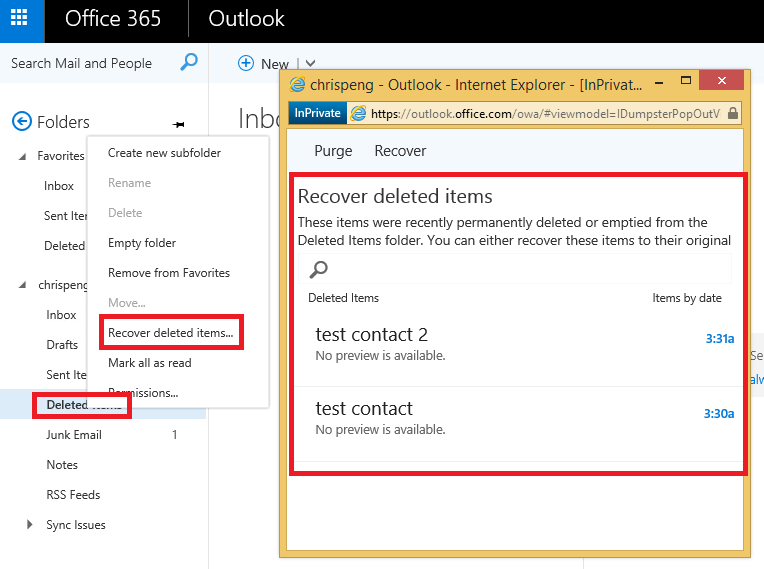Click the Deleted Items column label in the popup
The height and width of the screenshot is (569, 764).
pos(344,298)
